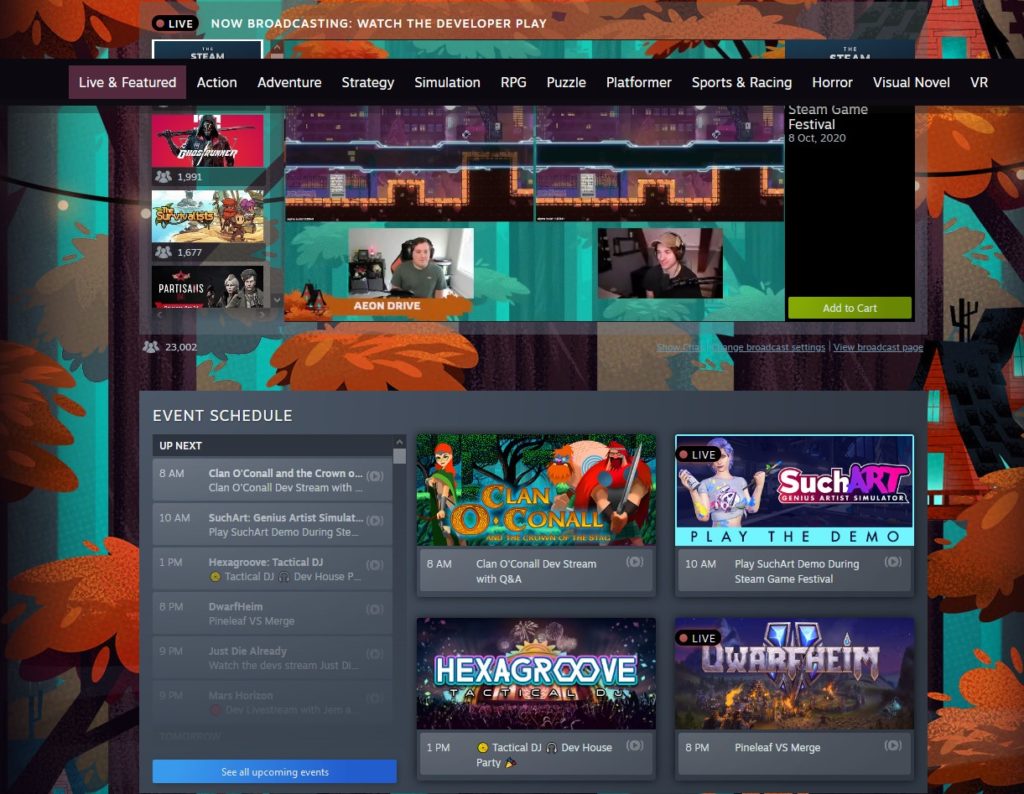Click the LIVE badge on the SuchArt card
The width and height of the screenshot is (1024, 794).
(698, 454)
